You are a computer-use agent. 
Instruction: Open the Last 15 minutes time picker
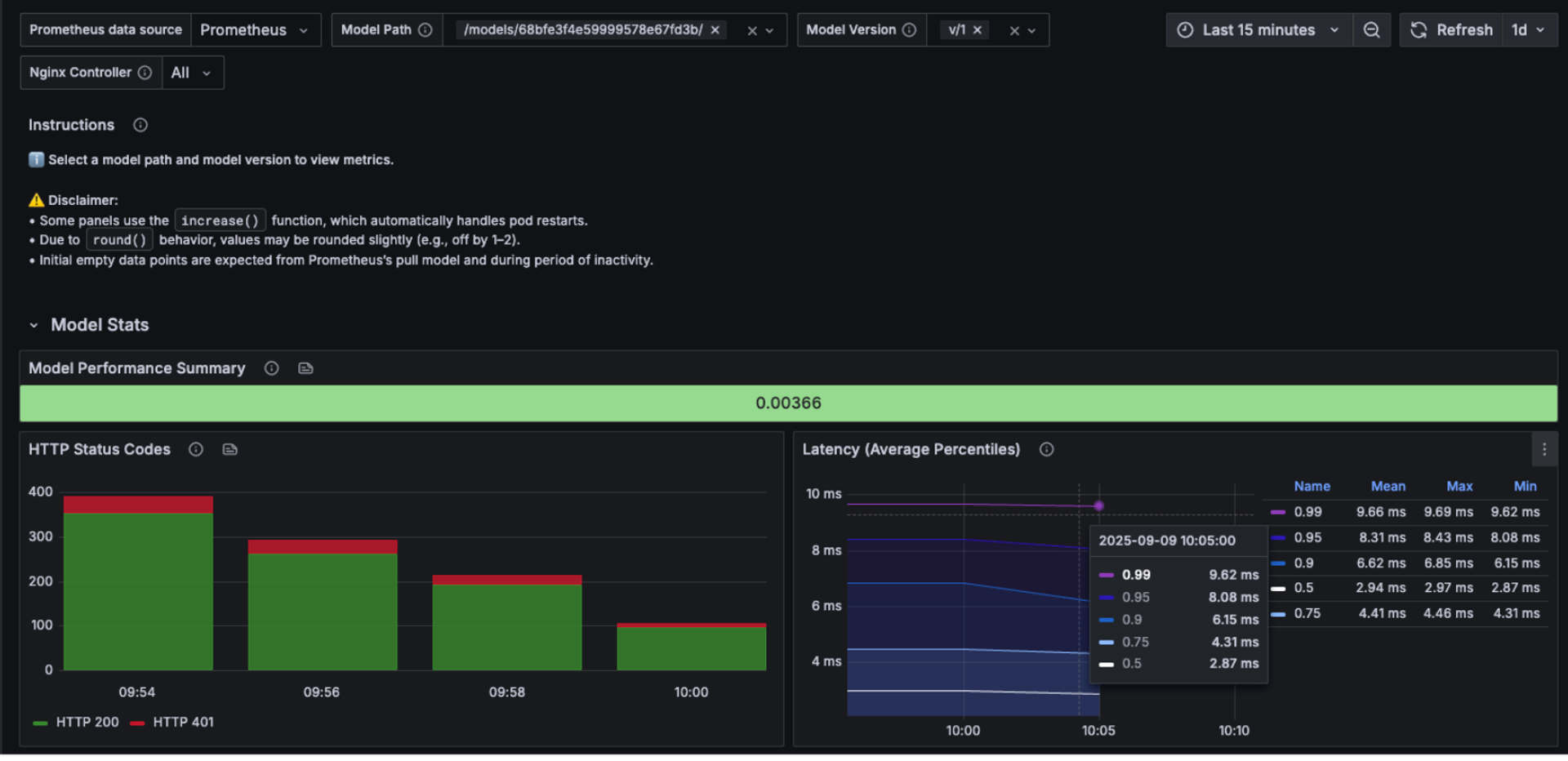tap(1258, 30)
